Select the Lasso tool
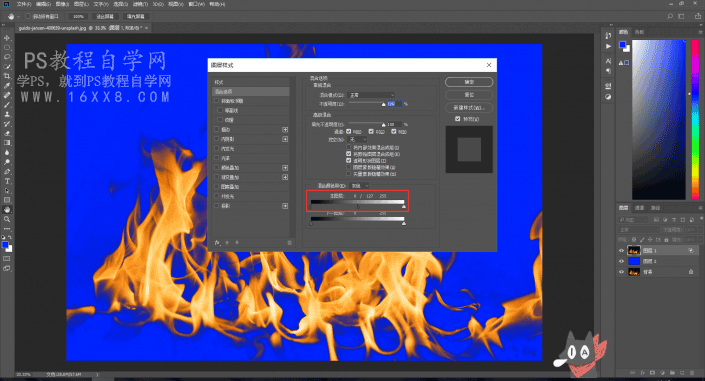This screenshot has height=381, width=705. coord(7,57)
